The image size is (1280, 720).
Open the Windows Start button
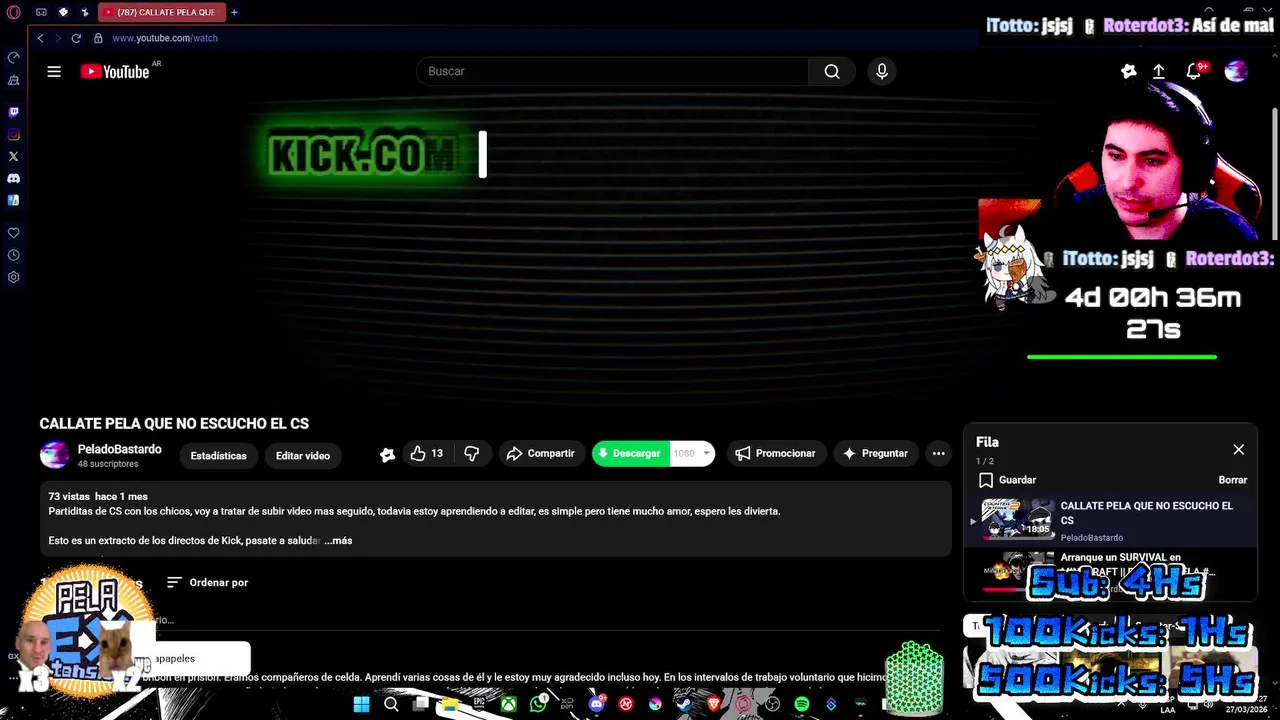click(x=361, y=705)
